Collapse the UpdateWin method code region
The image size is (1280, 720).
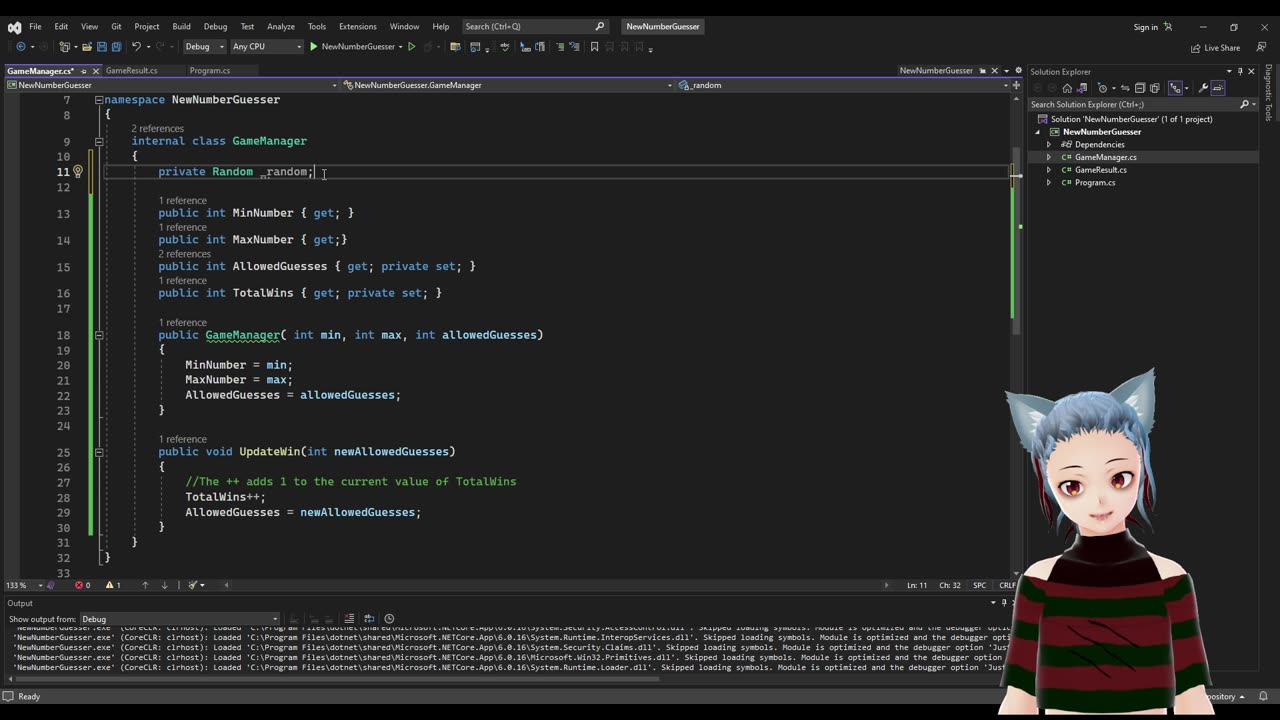99,452
